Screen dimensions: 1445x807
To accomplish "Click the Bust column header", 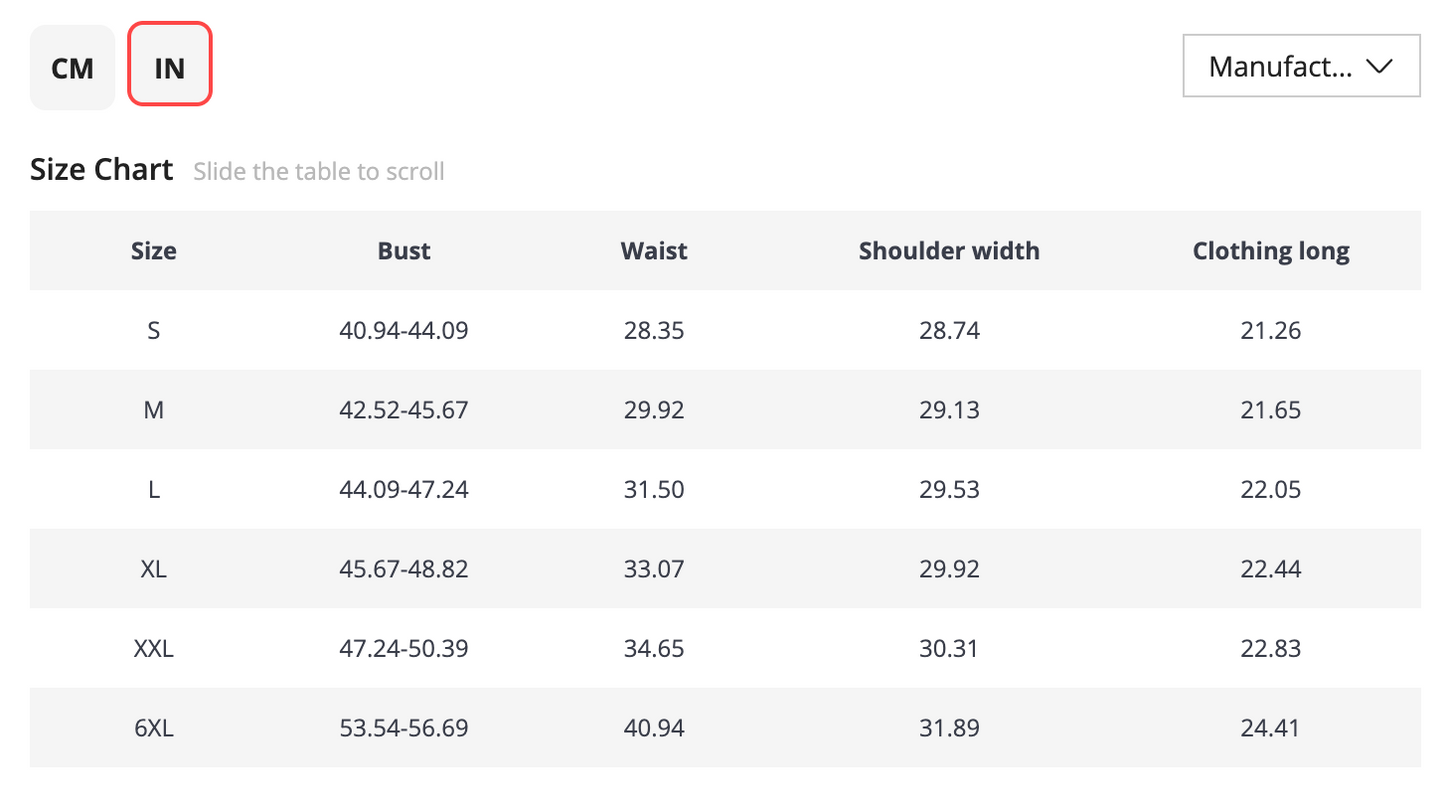I will tap(404, 250).
